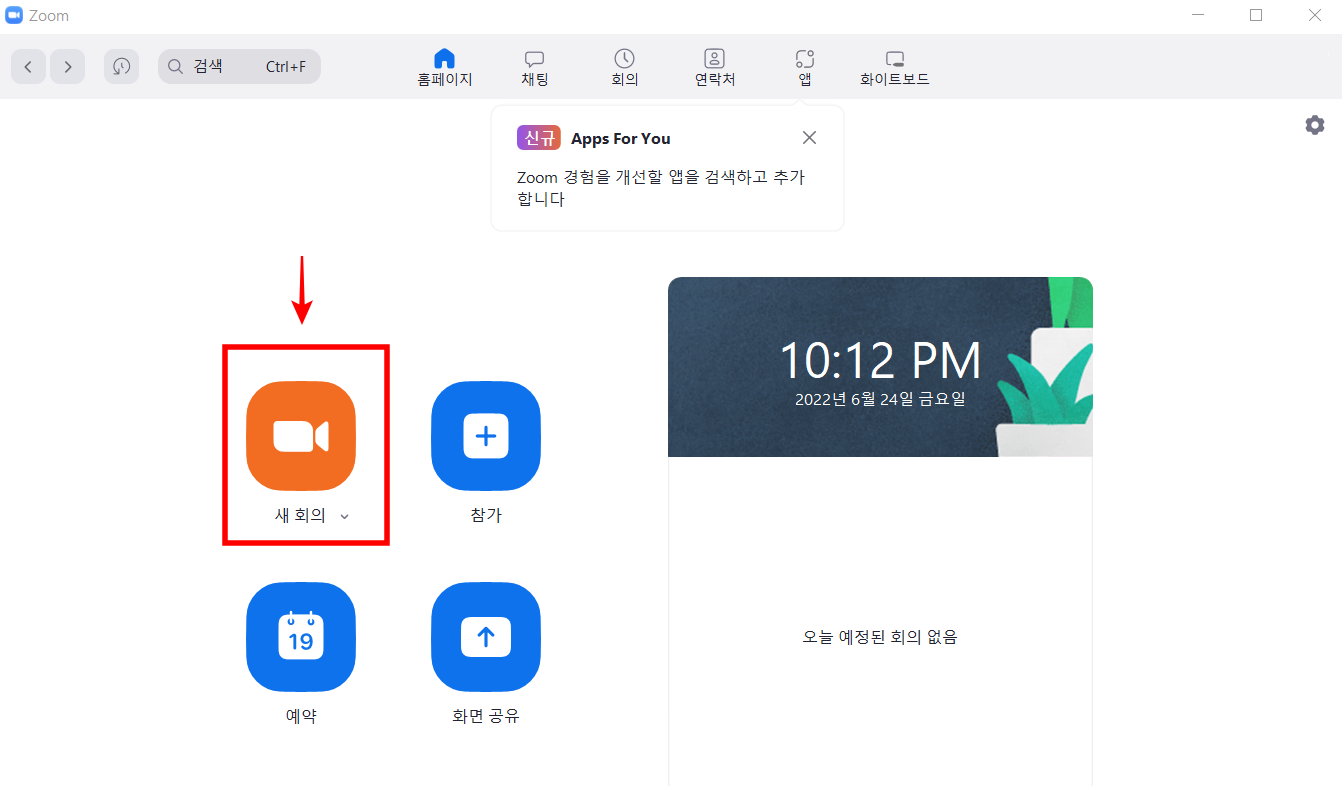The image size is (1342, 786).
Task: Open the settings gear icon
Action: [x=1315, y=125]
